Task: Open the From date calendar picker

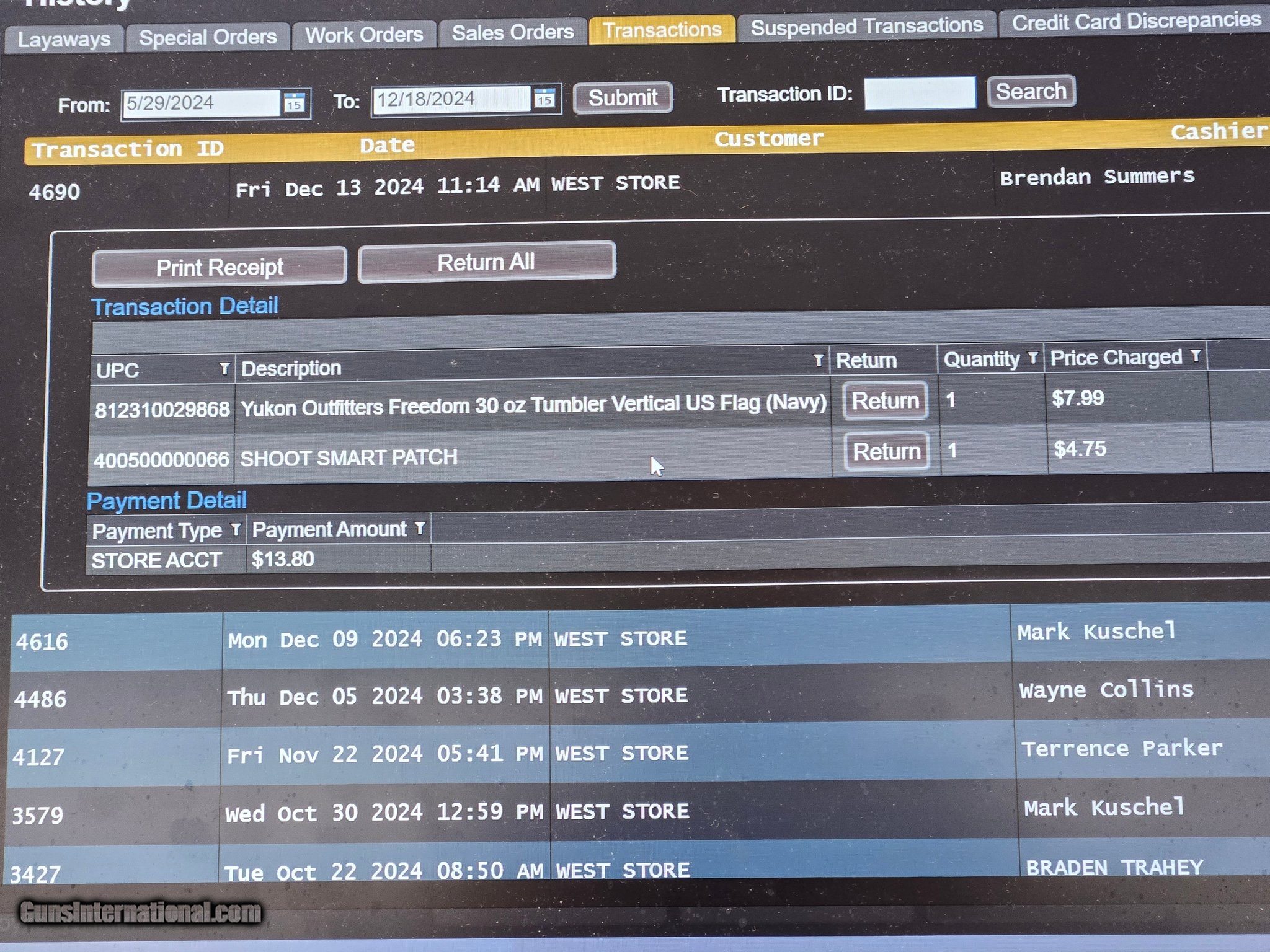Action: coord(295,102)
